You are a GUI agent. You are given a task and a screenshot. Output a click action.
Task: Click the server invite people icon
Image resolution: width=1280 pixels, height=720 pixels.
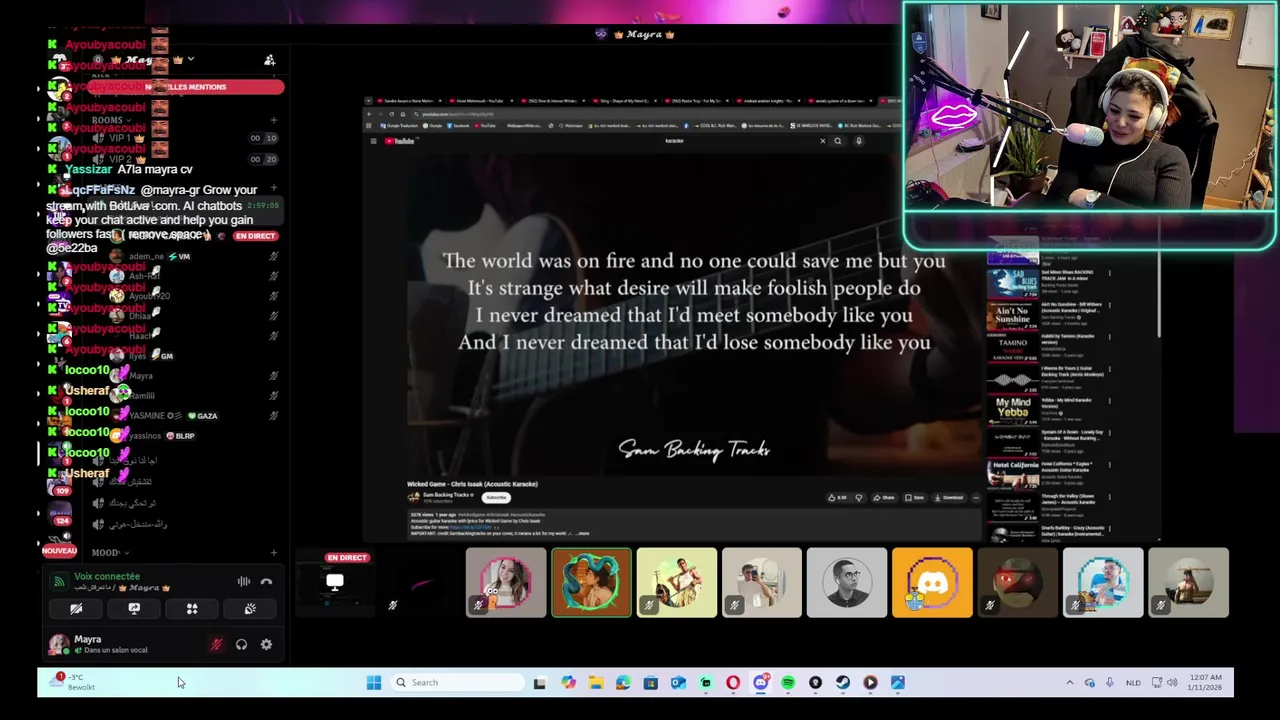269,60
